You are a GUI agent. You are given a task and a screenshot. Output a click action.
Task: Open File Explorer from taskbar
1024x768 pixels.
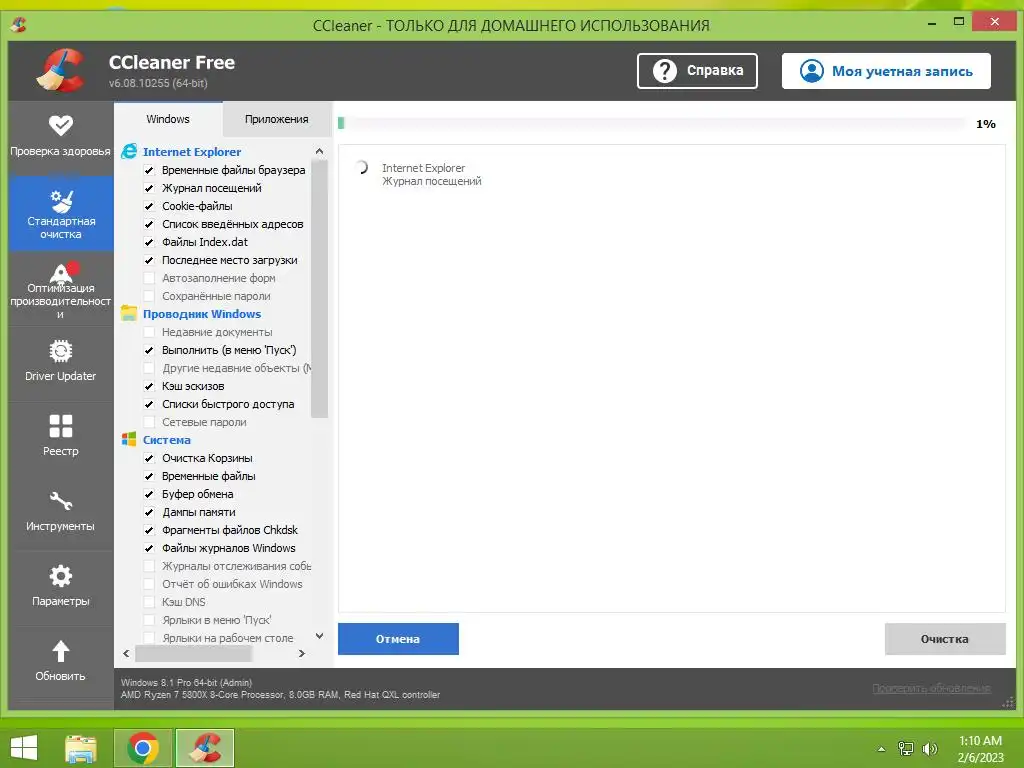[81, 748]
